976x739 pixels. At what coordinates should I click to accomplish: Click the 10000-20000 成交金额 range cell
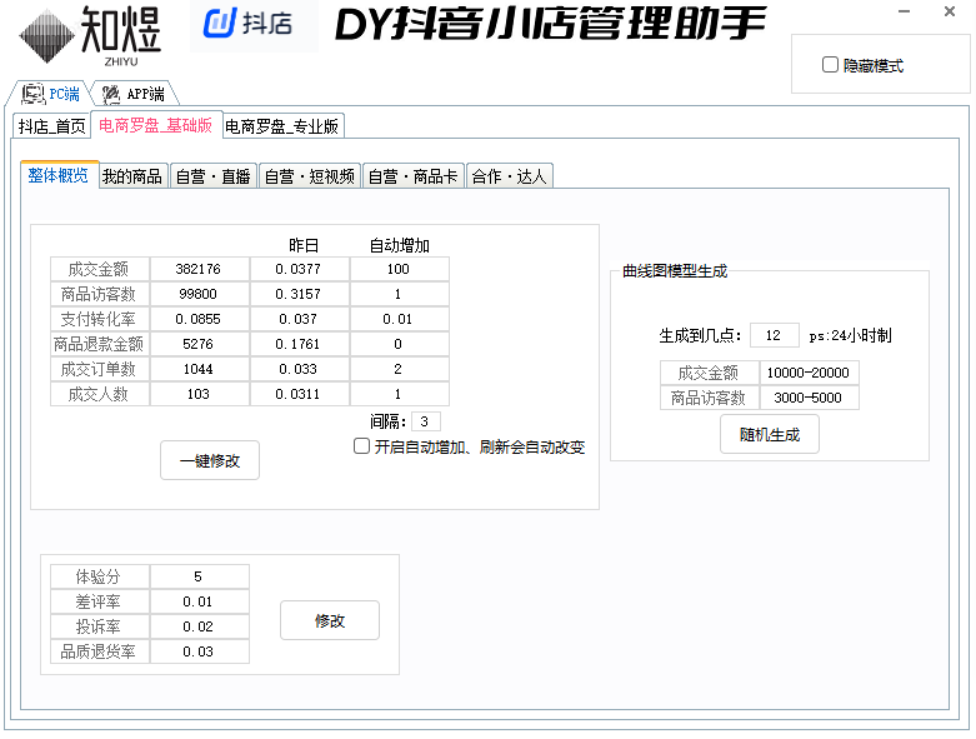809,372
